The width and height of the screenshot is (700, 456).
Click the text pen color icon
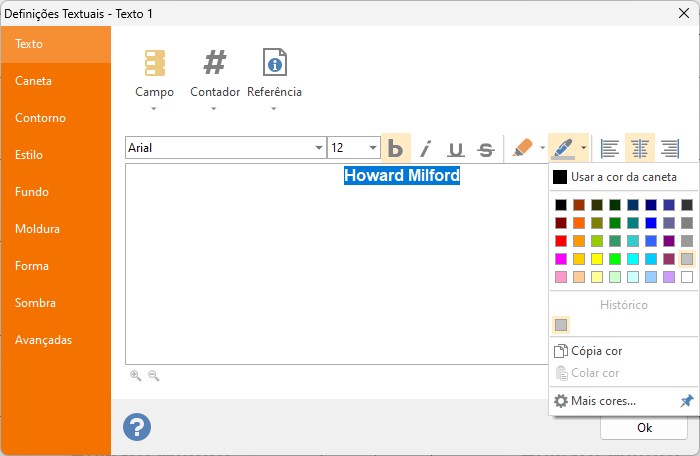point(562,148)
